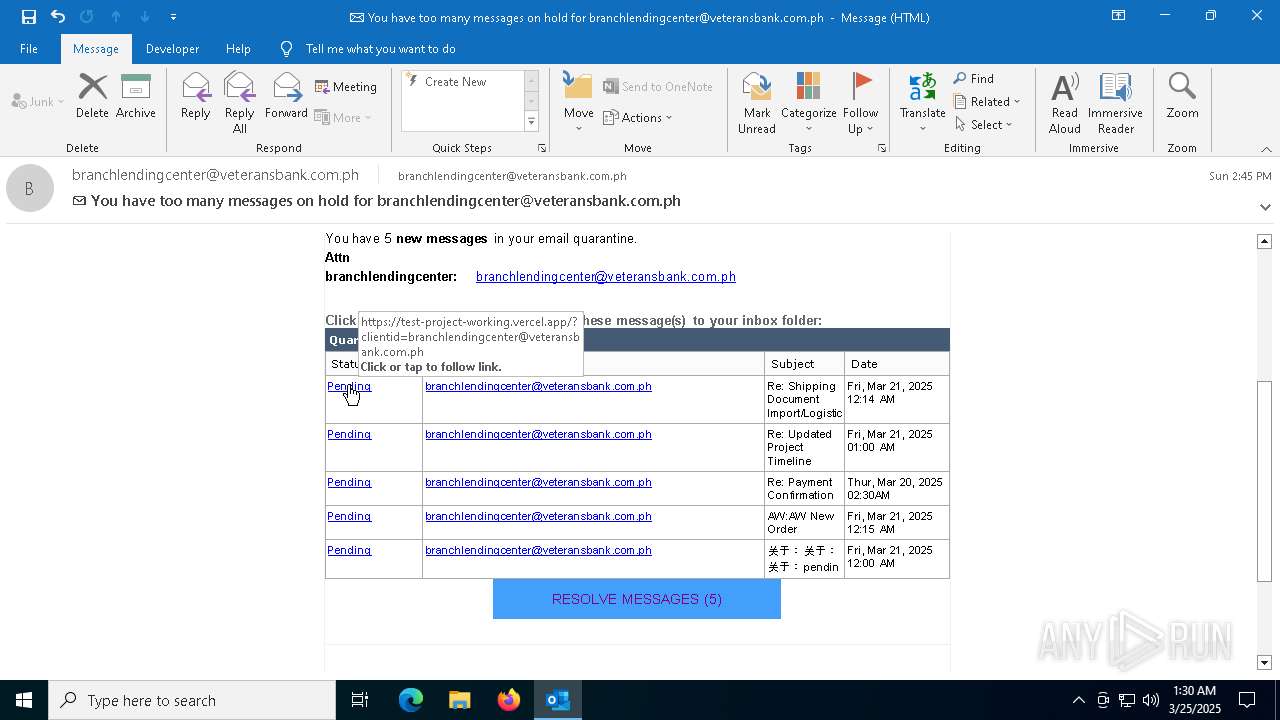Click the Outlook taskbar icon

(558, 700)
